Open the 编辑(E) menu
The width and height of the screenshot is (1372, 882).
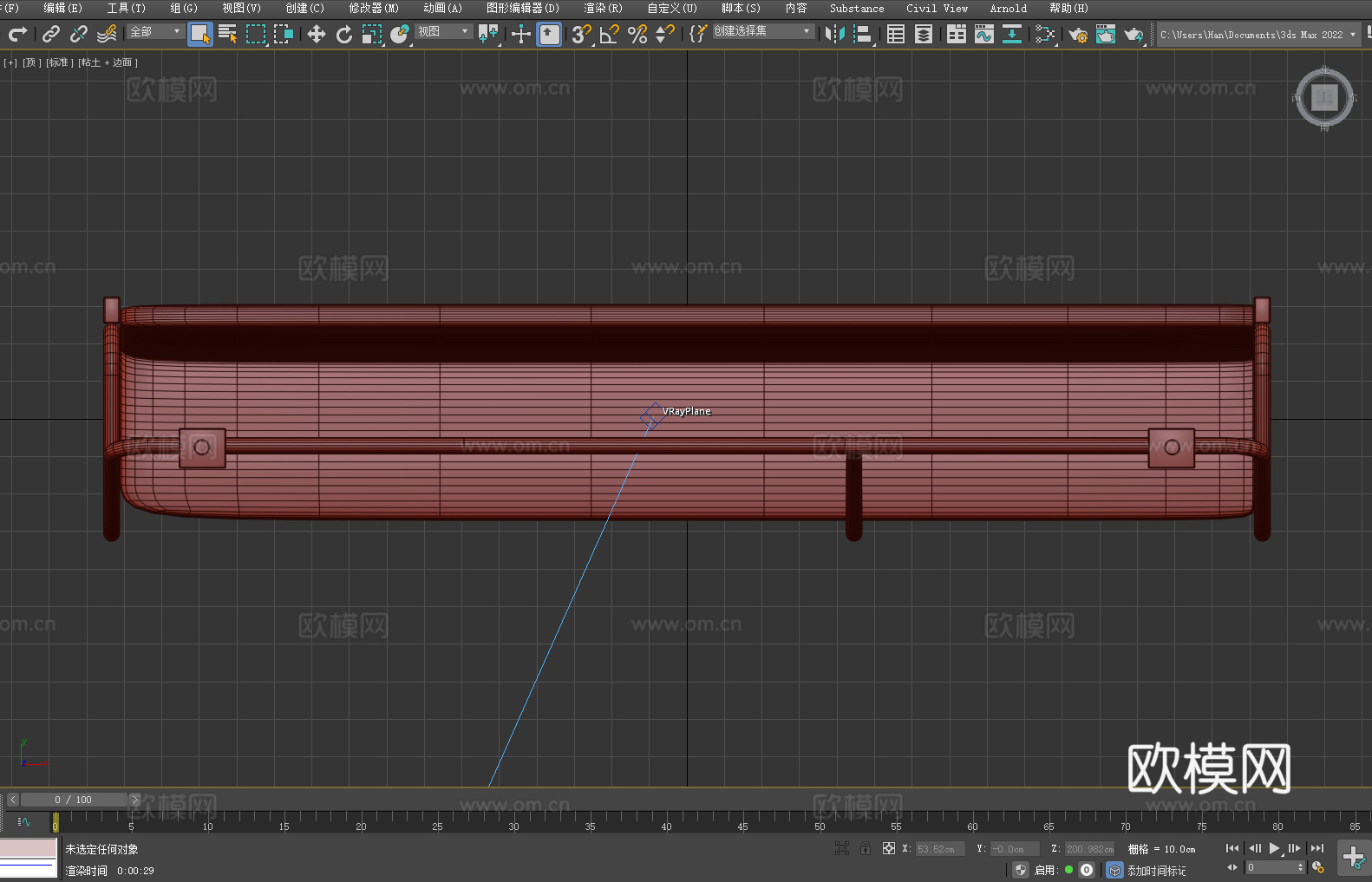(62, 8)
